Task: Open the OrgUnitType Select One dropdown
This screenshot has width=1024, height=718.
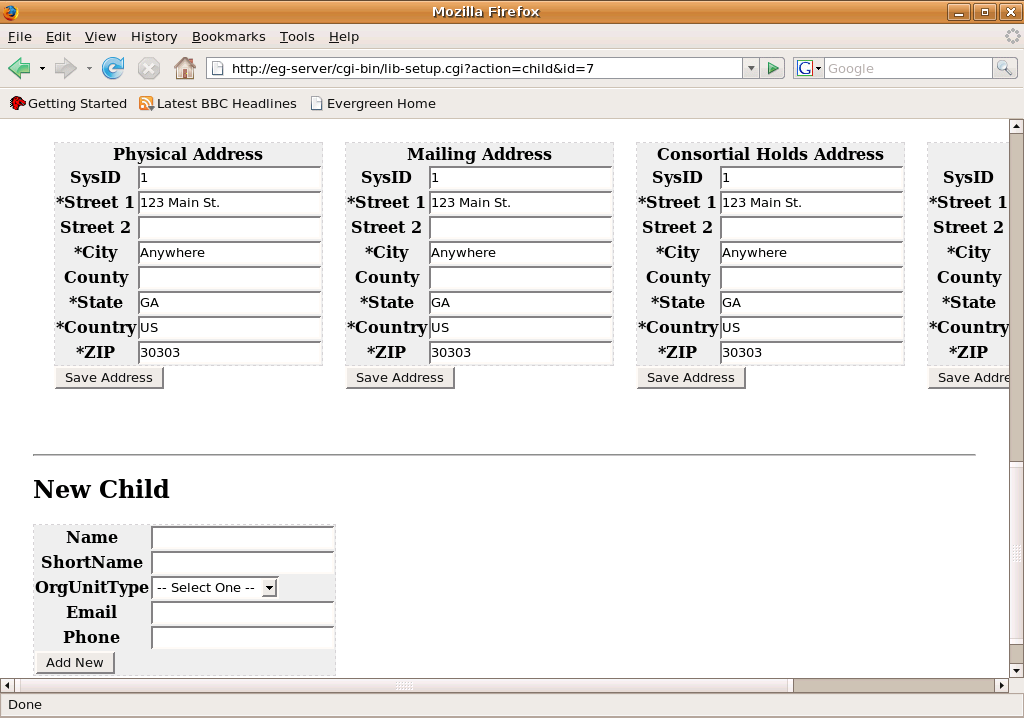Action: pos(215,587)
